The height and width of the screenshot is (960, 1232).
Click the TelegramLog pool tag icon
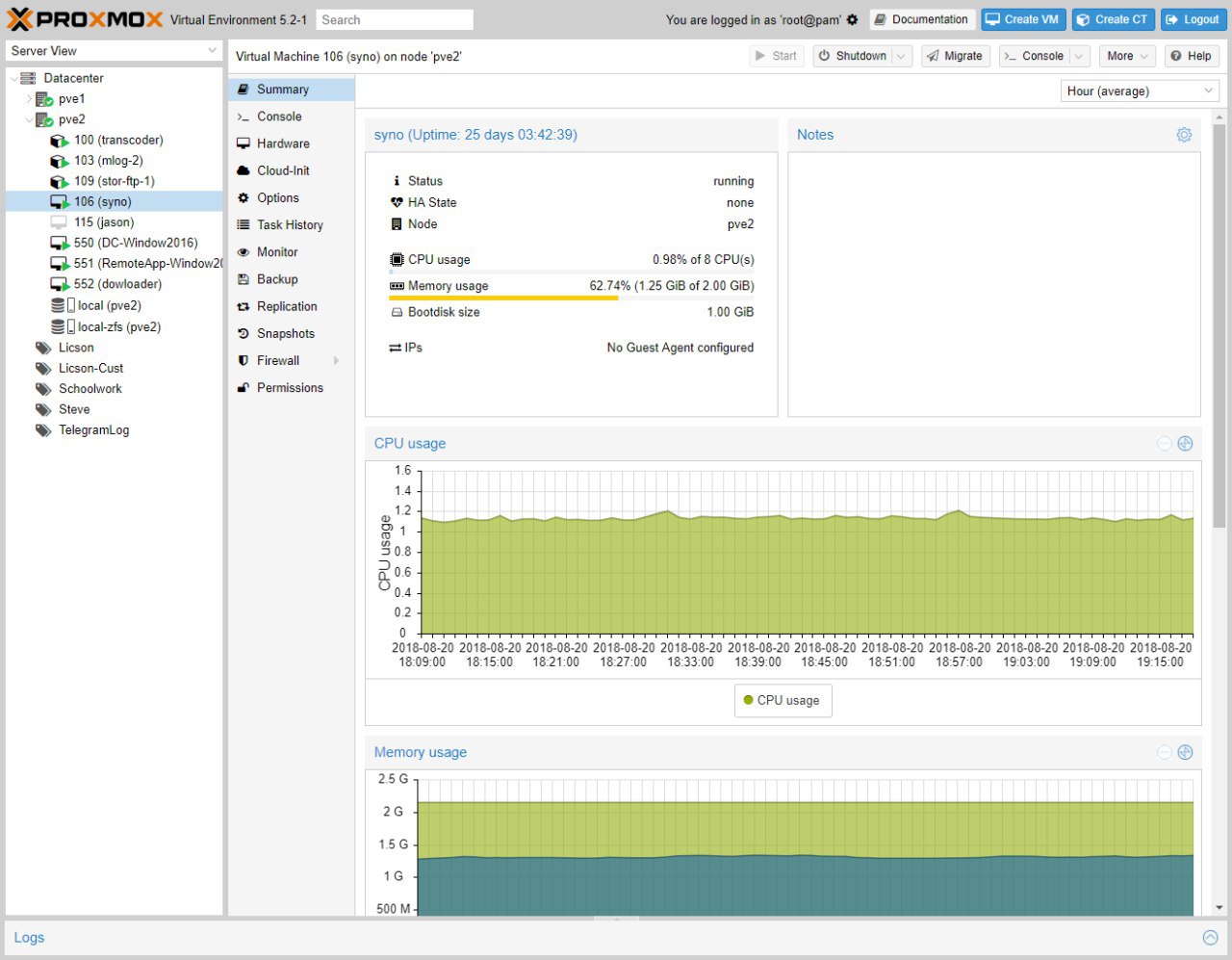[x=43, y=430]
